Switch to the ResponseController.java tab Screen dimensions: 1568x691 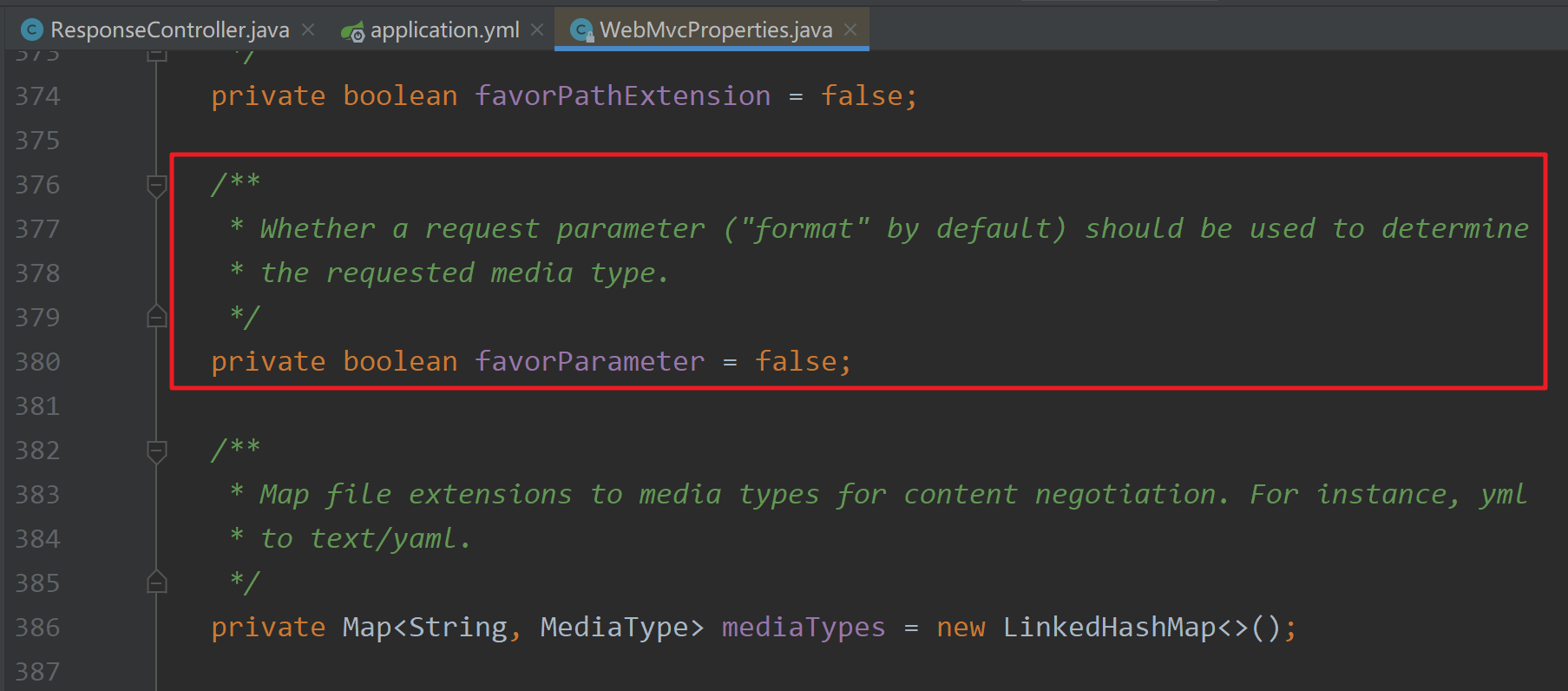coord(169,30)
